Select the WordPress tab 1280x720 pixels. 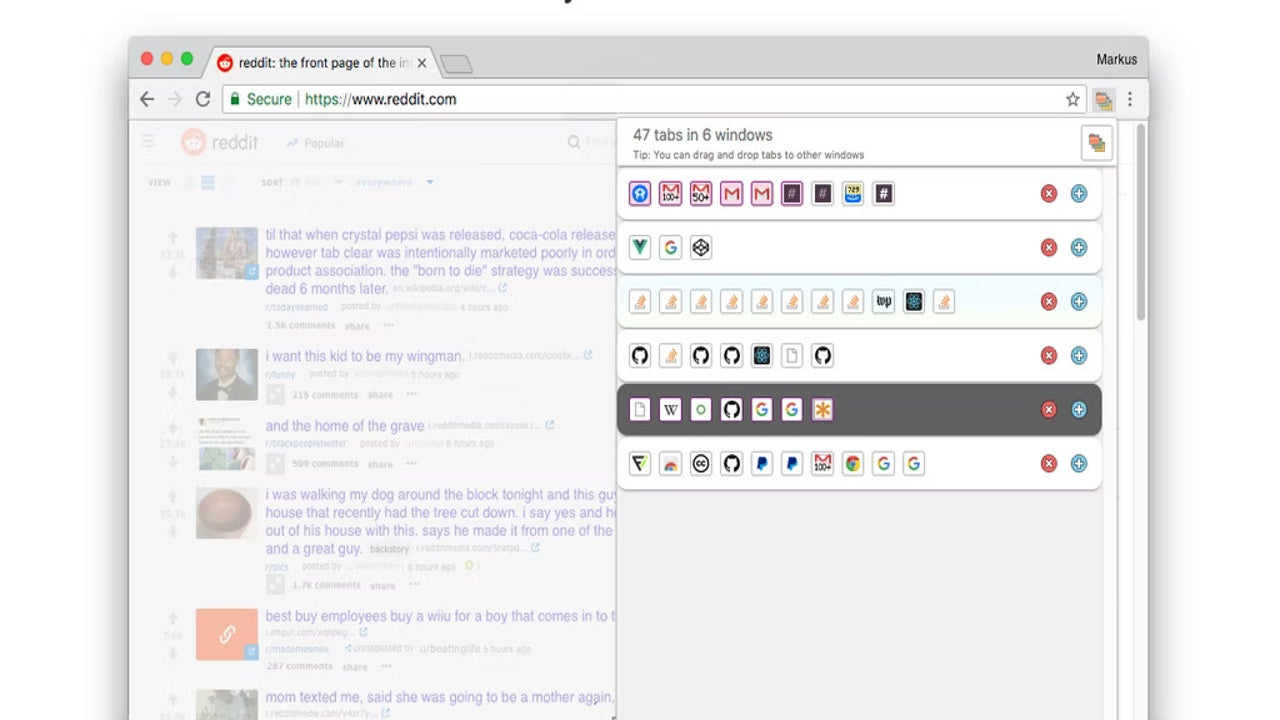click(883, 301)
